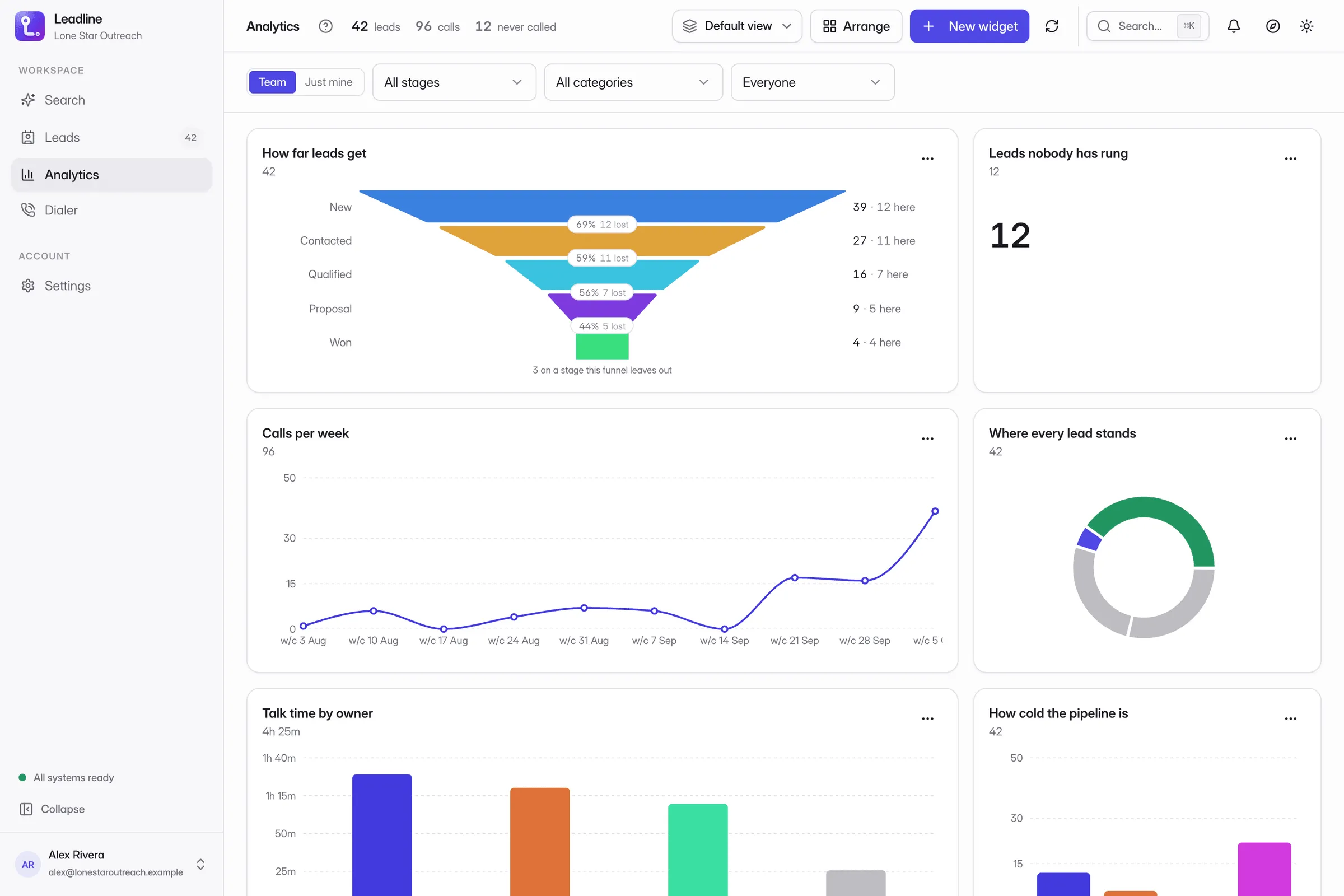Click the layers icon on Default view
Viewport: 1344px width, 896px height.
690,26
